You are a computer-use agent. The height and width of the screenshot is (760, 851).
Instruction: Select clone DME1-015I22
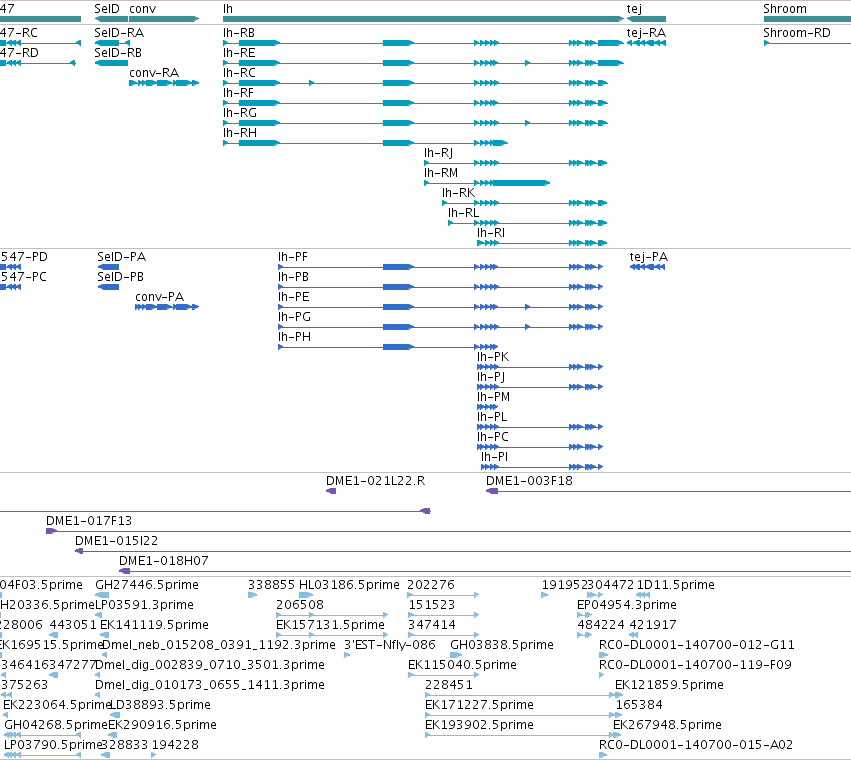116,541
